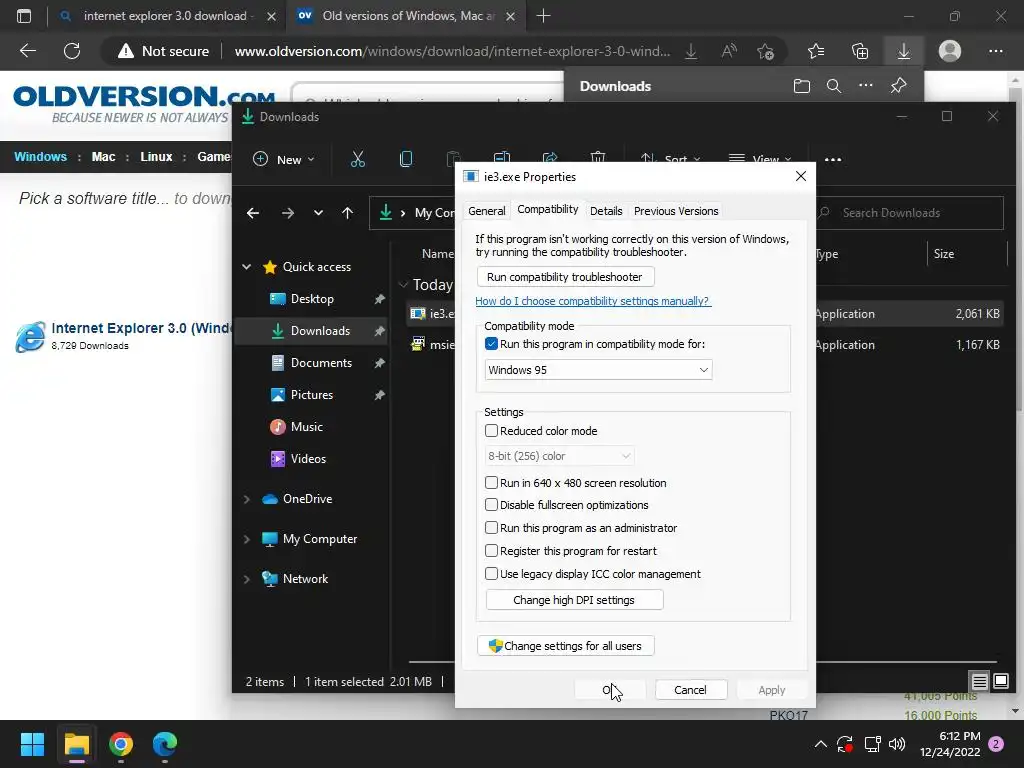Click the Edge address bar URL
Image resolution: width=1024 pixels, height=768 pixels.
[x=453, y=51]
